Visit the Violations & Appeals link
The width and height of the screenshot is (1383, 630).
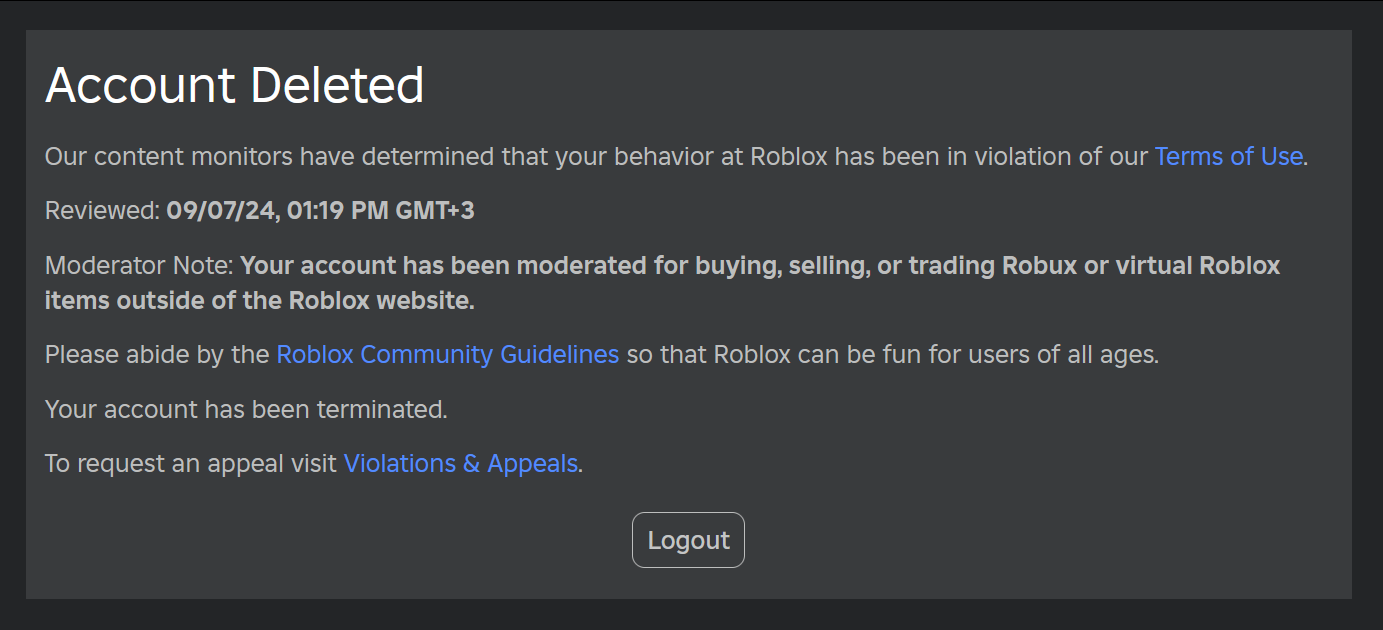460,463
